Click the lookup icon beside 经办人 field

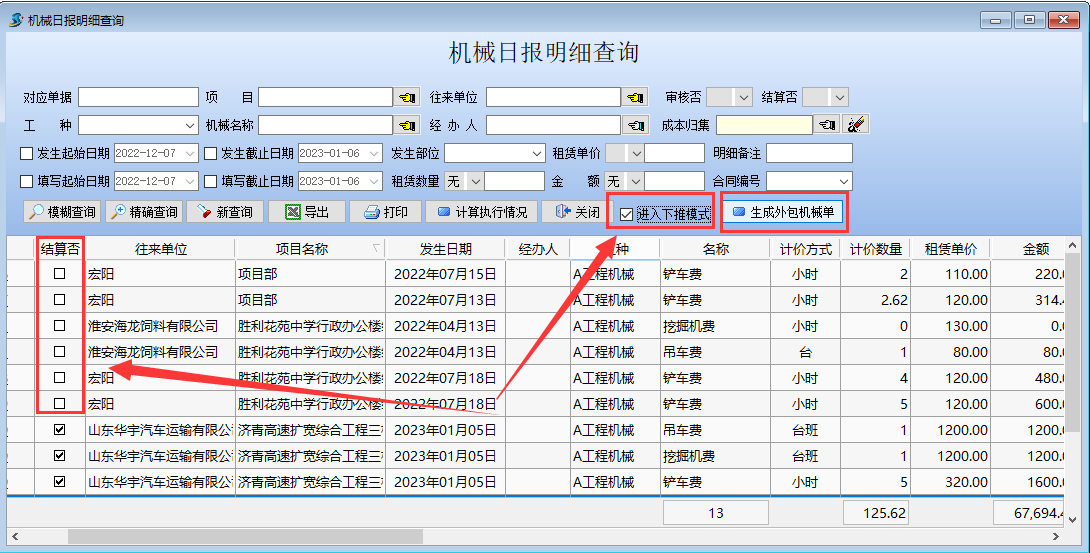click(x=634, y=125)
